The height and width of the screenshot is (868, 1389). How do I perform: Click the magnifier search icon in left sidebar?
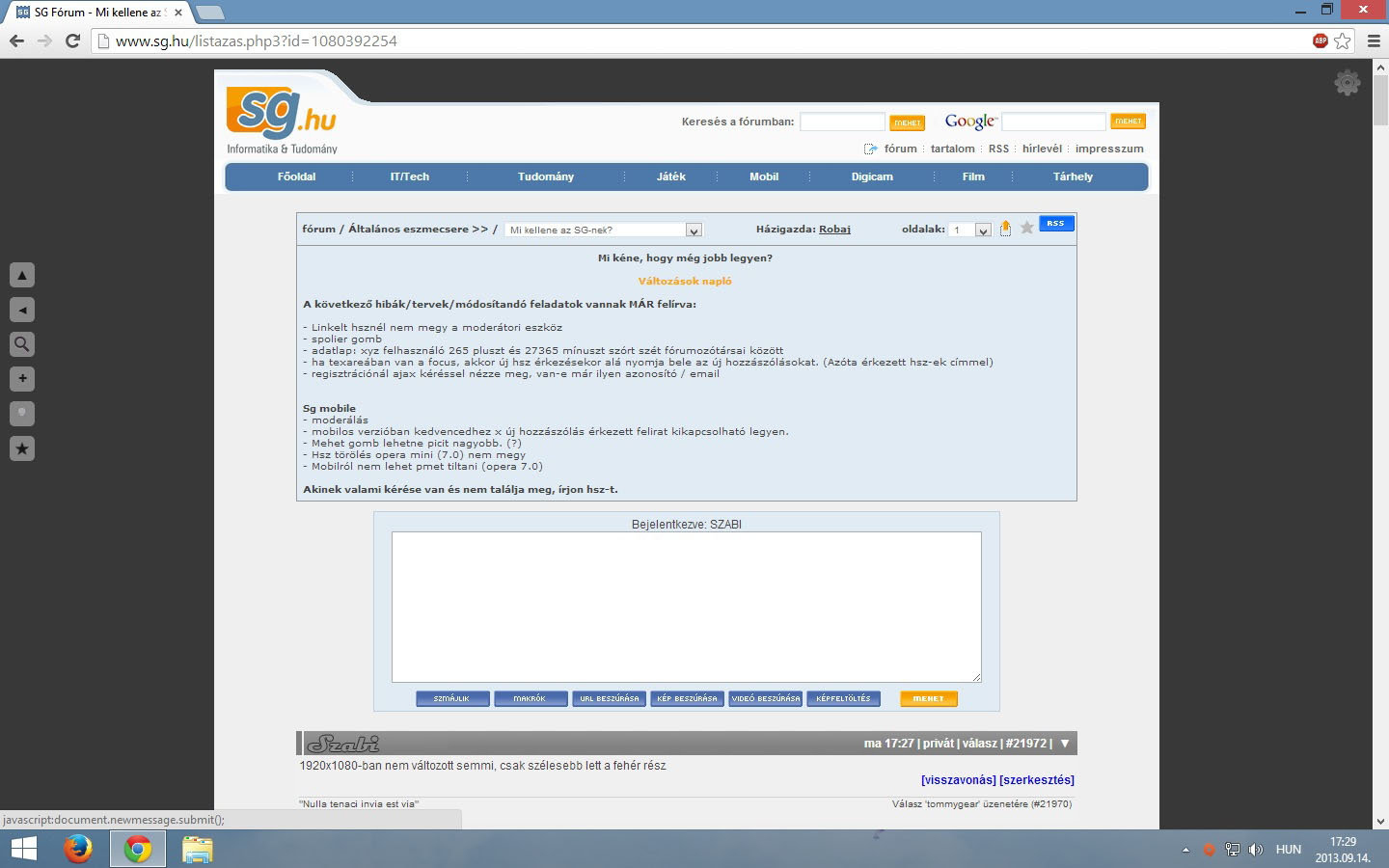click(22, 344)
